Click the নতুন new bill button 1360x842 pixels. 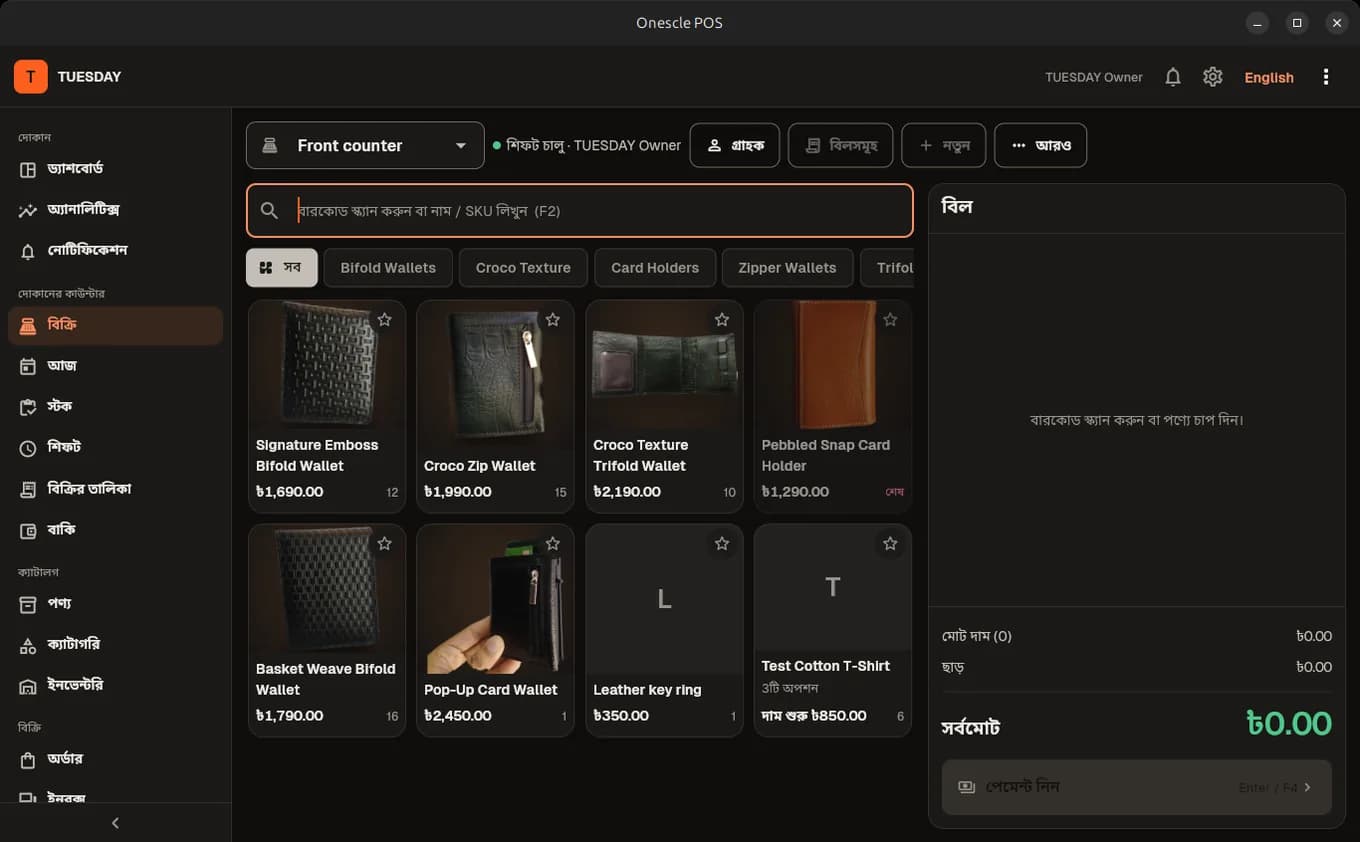point(943,146)
